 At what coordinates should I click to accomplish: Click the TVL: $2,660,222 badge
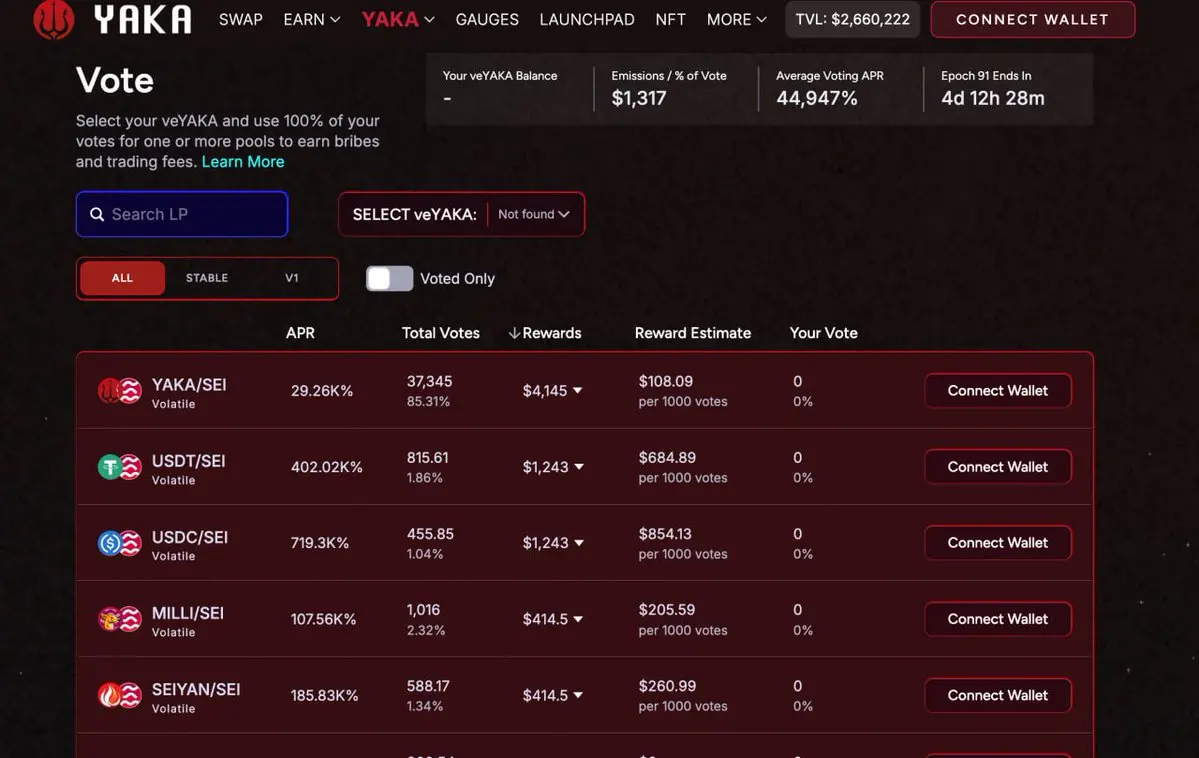(853, 19)
